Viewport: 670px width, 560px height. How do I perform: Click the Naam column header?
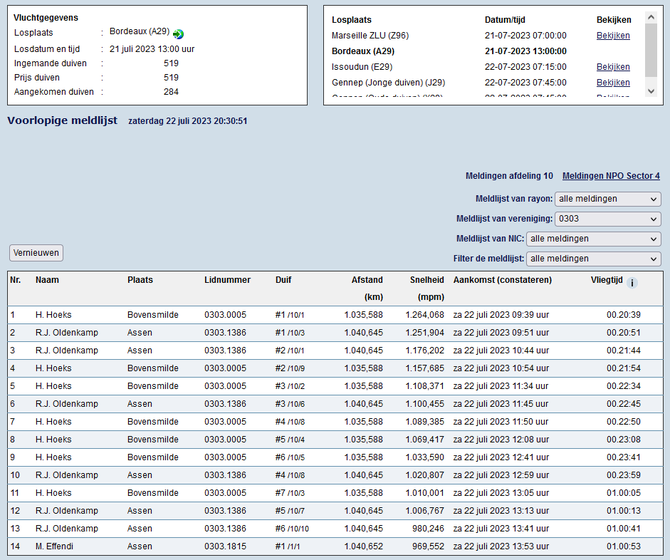(x=47, y=280)
